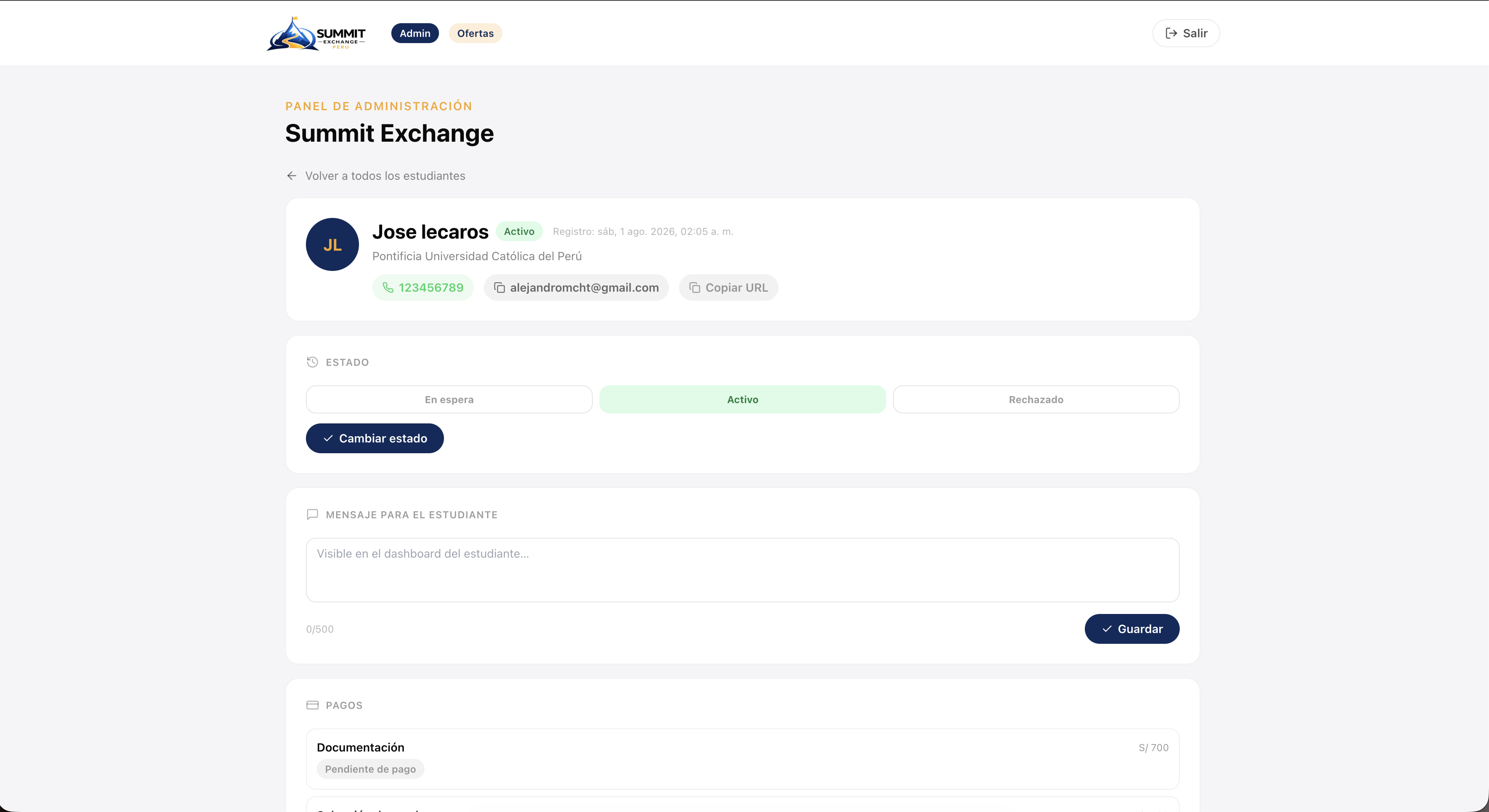Go back via Volver a todos los estudiantes

click(x=376, y=176)
